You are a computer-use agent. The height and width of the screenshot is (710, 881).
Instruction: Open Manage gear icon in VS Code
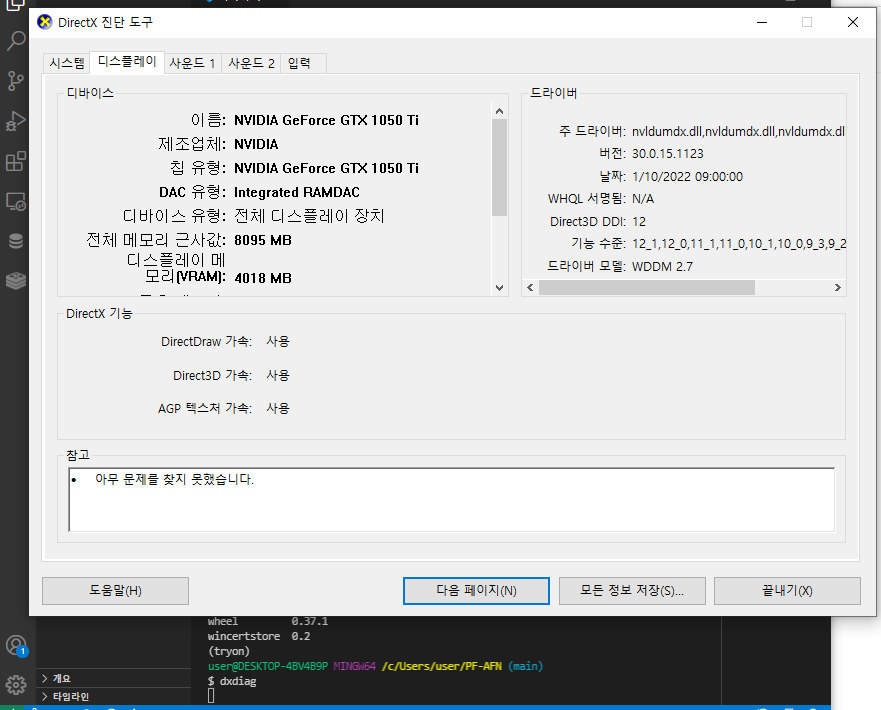[15, 685]
